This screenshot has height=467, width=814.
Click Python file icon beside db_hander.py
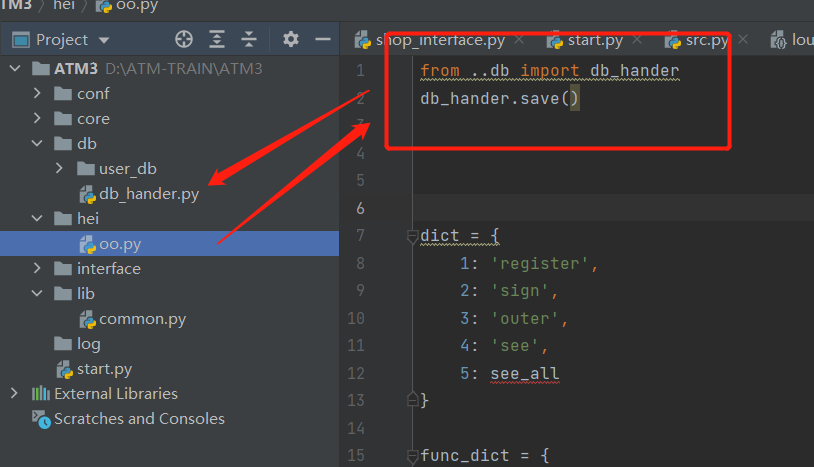[x=88, y=194]
